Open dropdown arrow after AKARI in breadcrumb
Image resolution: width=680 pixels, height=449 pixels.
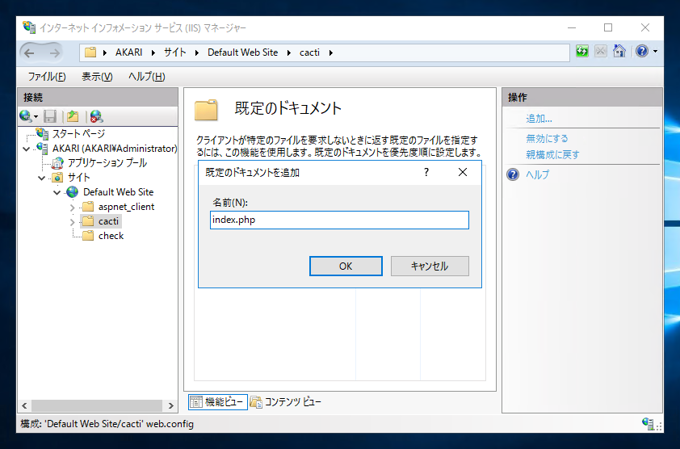pos(153,53)
